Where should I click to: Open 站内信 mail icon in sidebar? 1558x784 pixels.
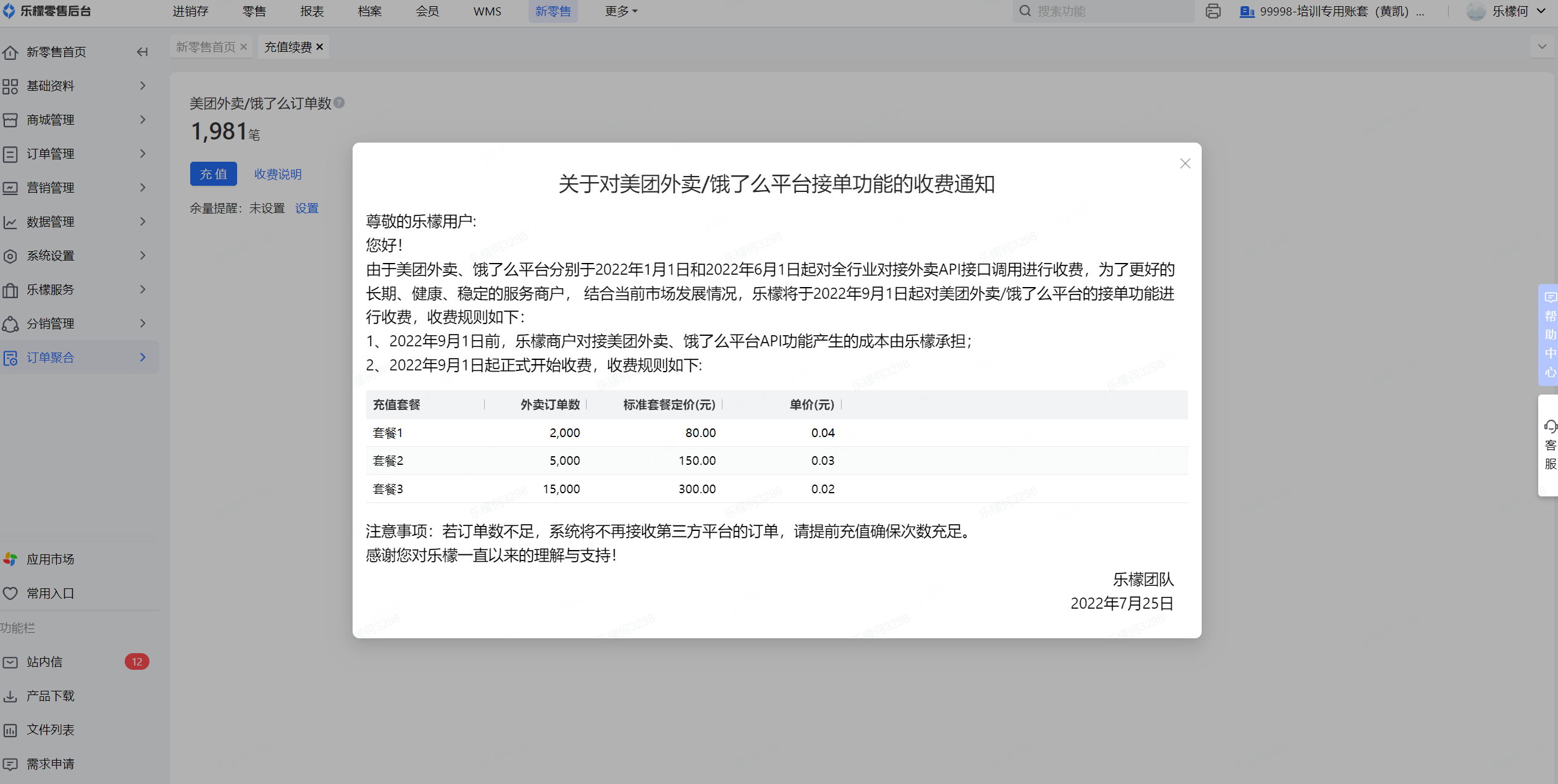click(10, 662)
